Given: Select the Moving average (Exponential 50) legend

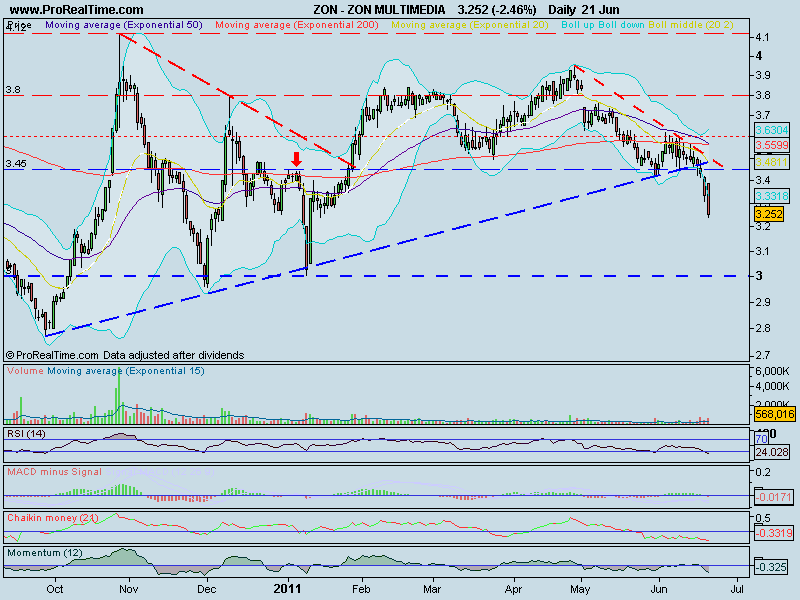Looking at the screenshot, I should pos(124,24).
